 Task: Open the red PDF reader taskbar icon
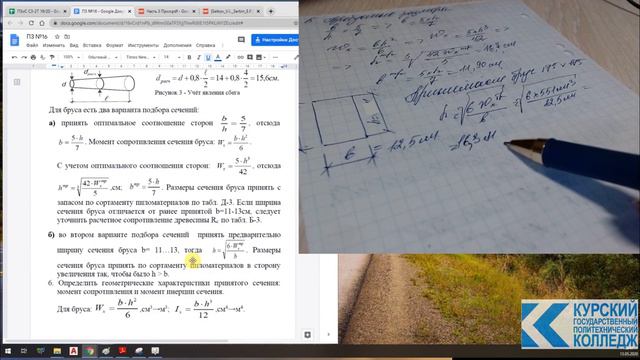coord(122,351)
